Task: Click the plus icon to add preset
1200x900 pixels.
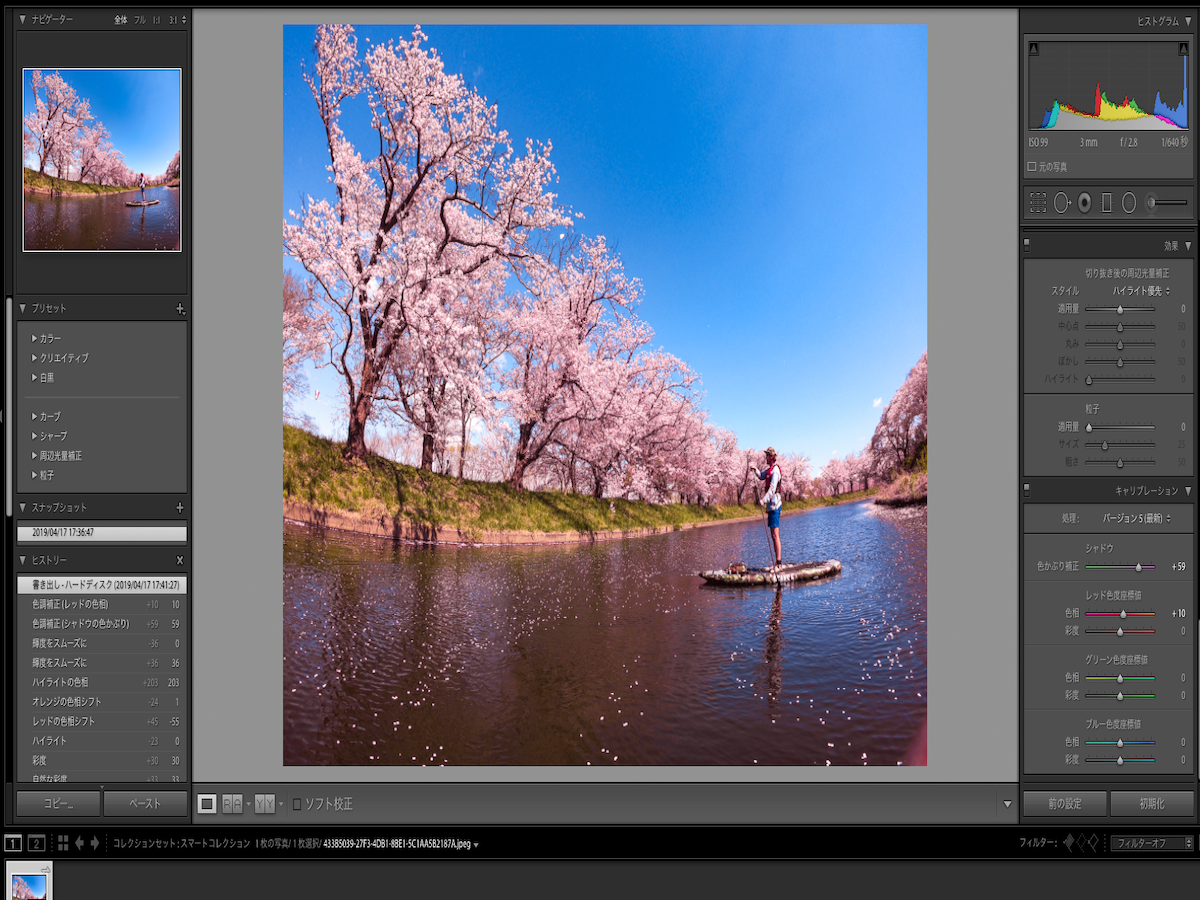Action: click(x=180, y=309)
